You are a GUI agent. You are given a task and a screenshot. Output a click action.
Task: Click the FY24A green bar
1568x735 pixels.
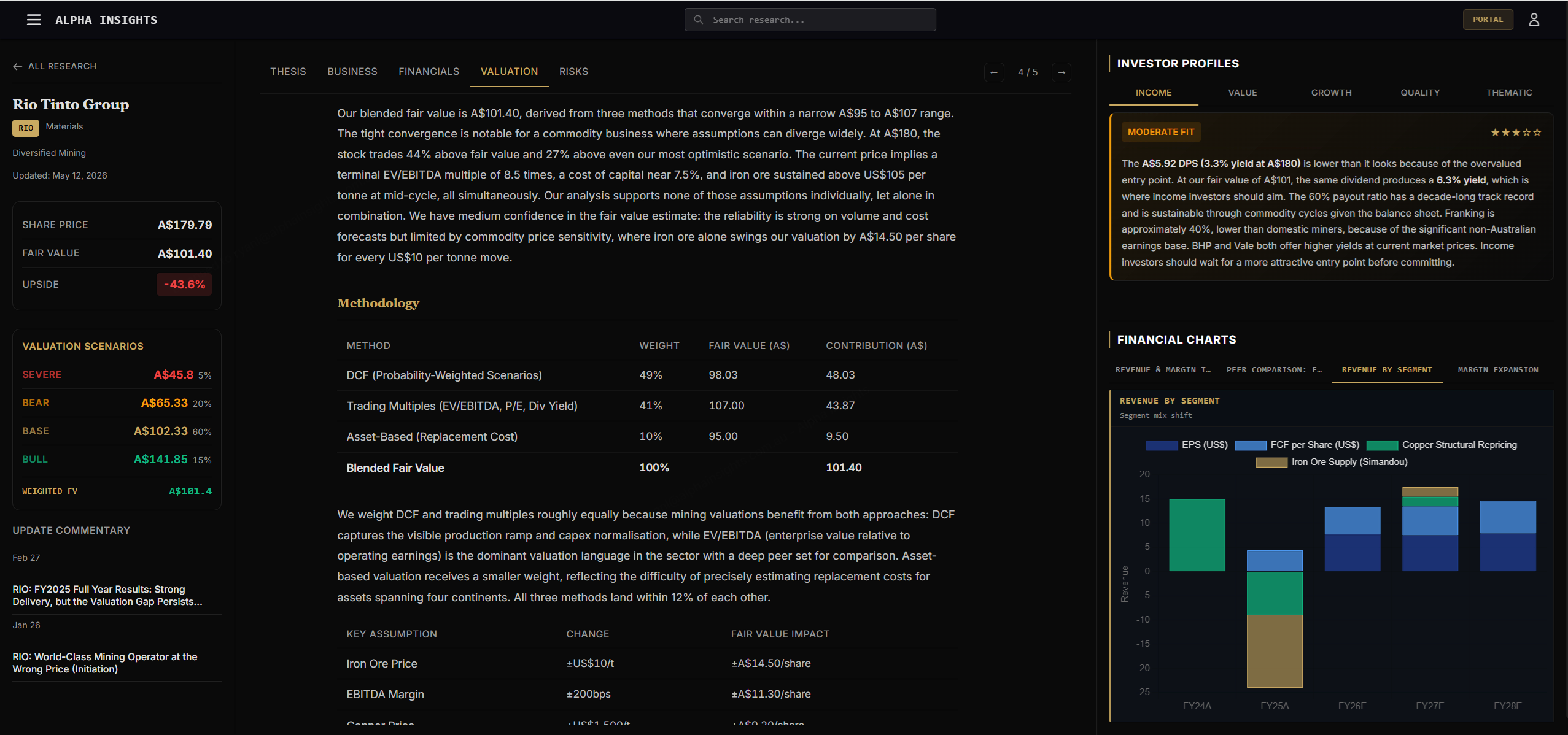coord(1197,535)
